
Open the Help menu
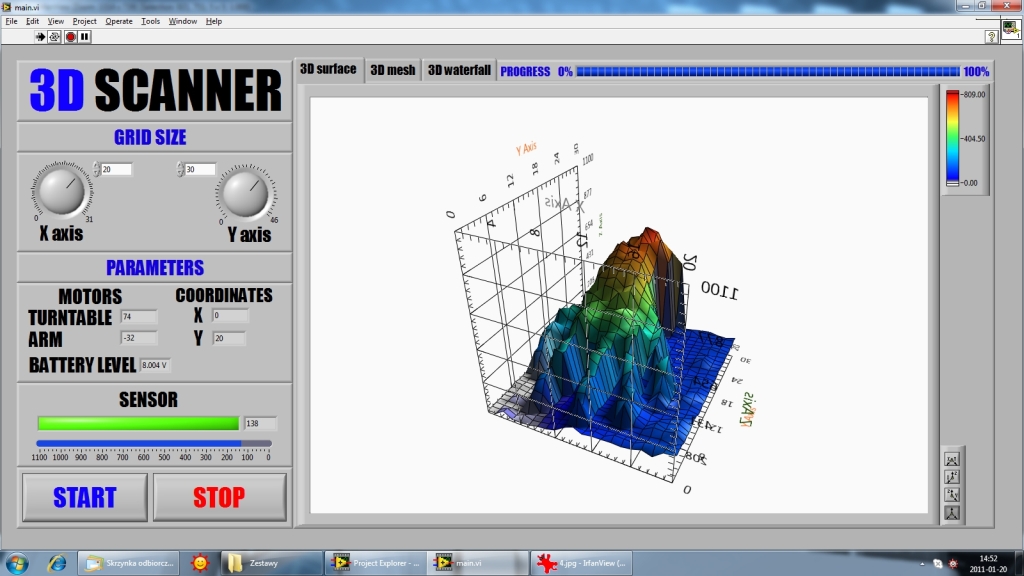click(214, 21)
